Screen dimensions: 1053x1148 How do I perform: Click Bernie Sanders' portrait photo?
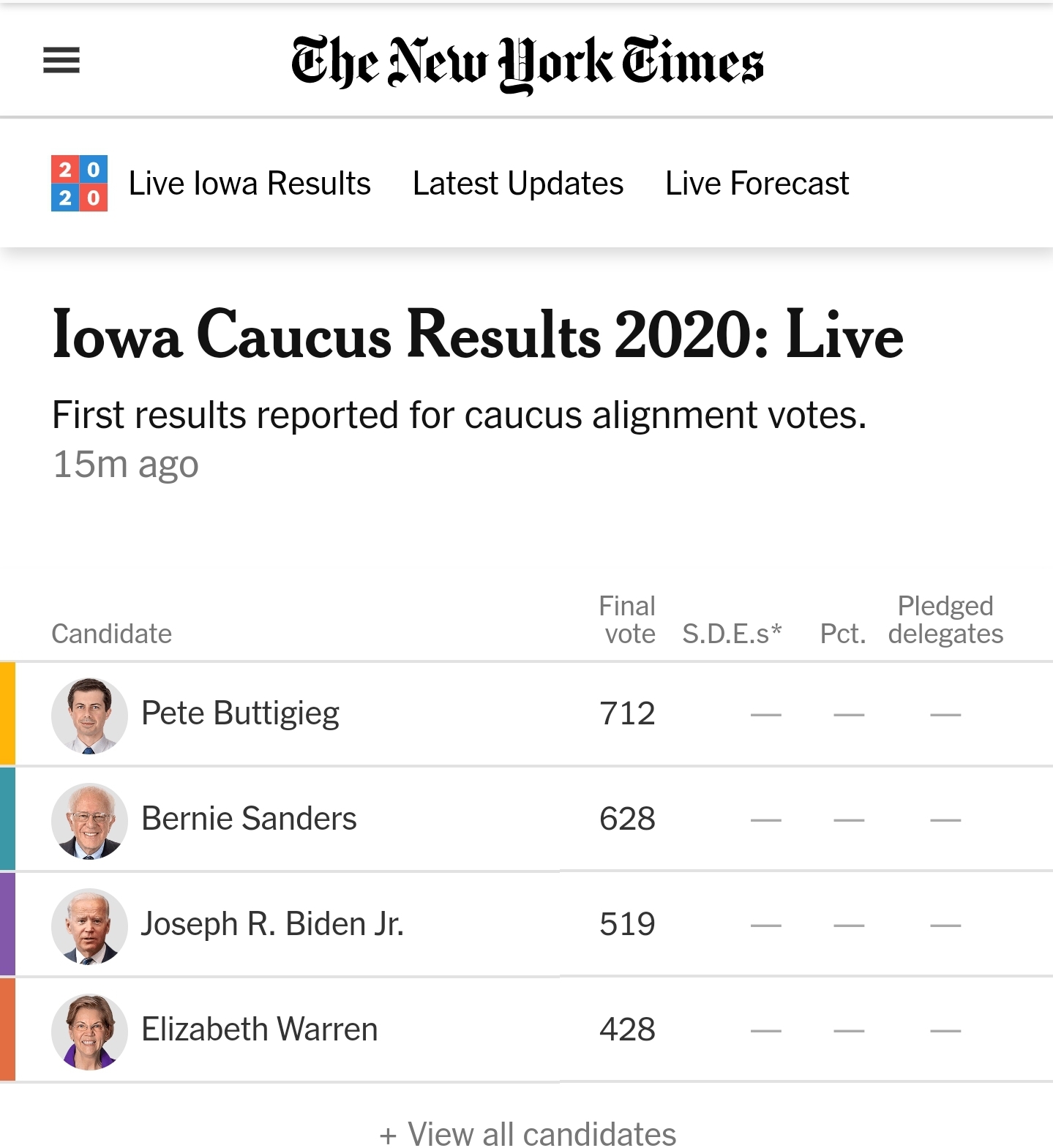click(89, 820)
